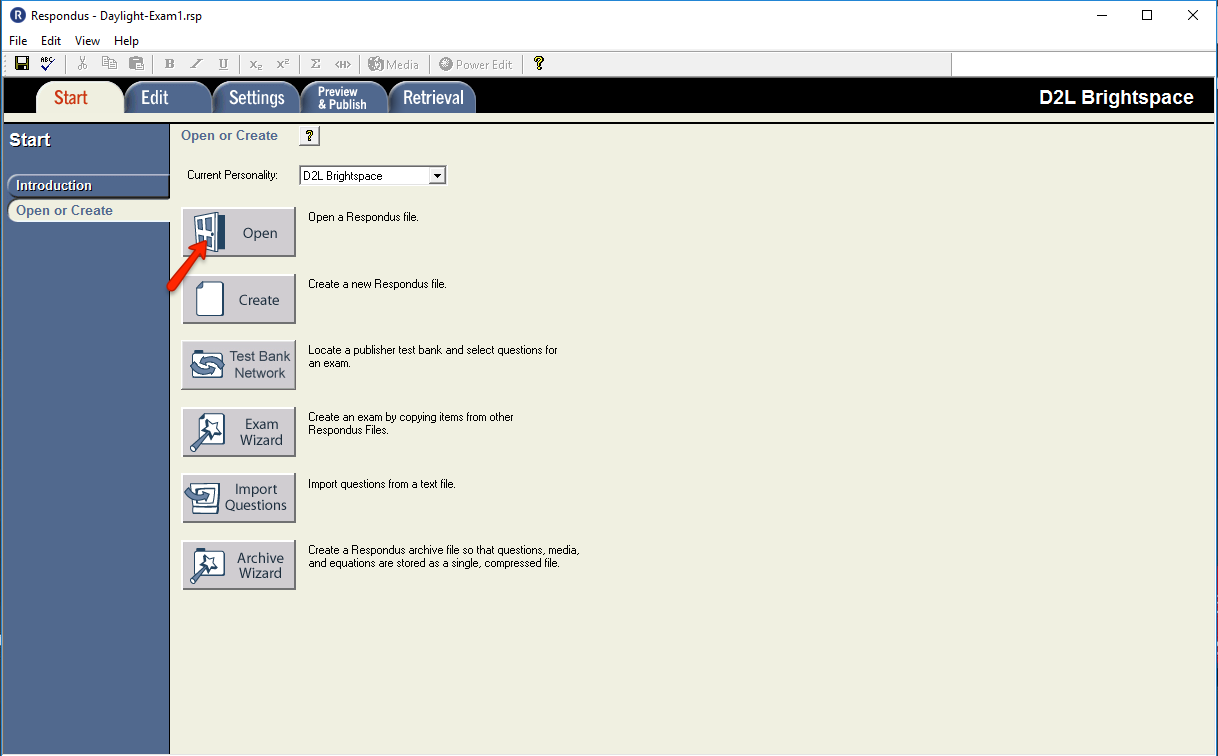Image resolution: width=1218 pixels, height=756 pixels.
Task: Toggle Underline formatting in toolbar
Action: pos(223,64)
